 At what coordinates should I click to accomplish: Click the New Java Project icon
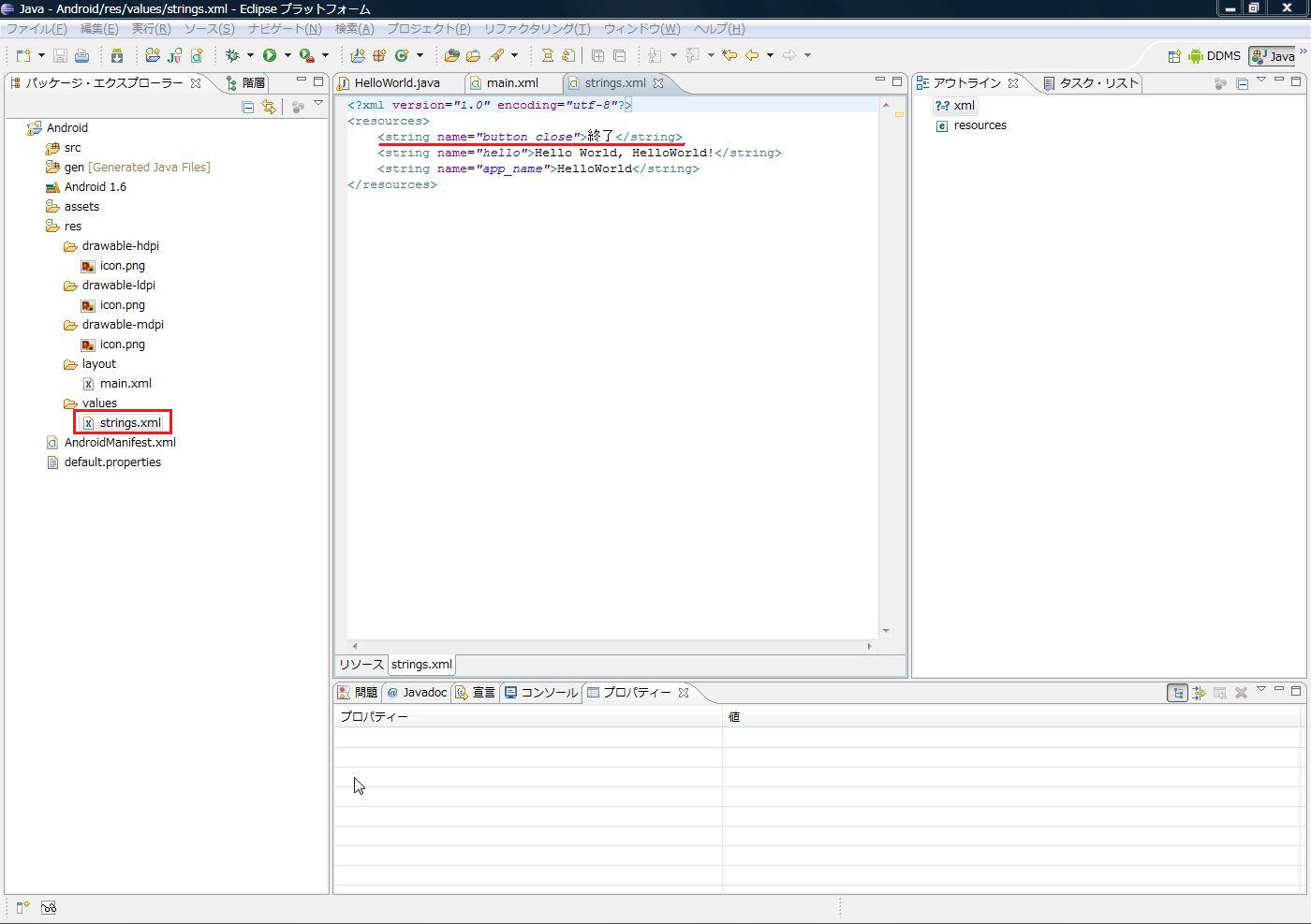click(x=358, y=55)
